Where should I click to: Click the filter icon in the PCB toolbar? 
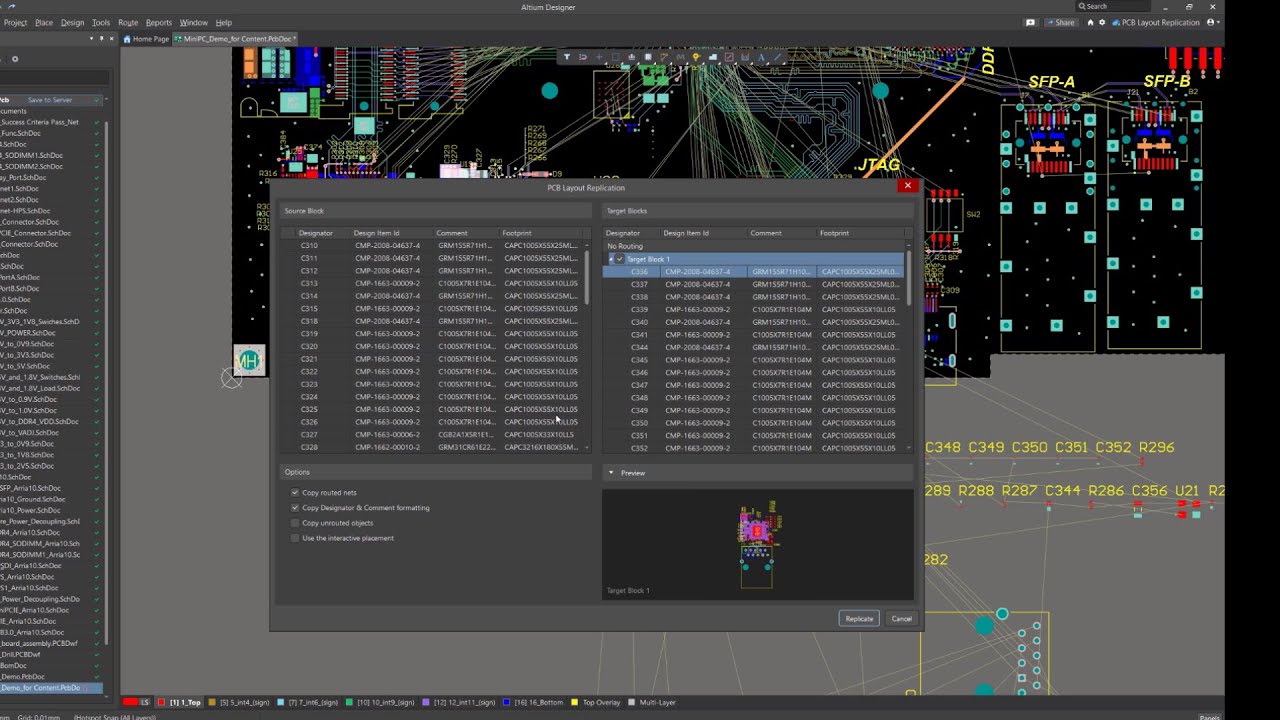(x=567, y=57)
